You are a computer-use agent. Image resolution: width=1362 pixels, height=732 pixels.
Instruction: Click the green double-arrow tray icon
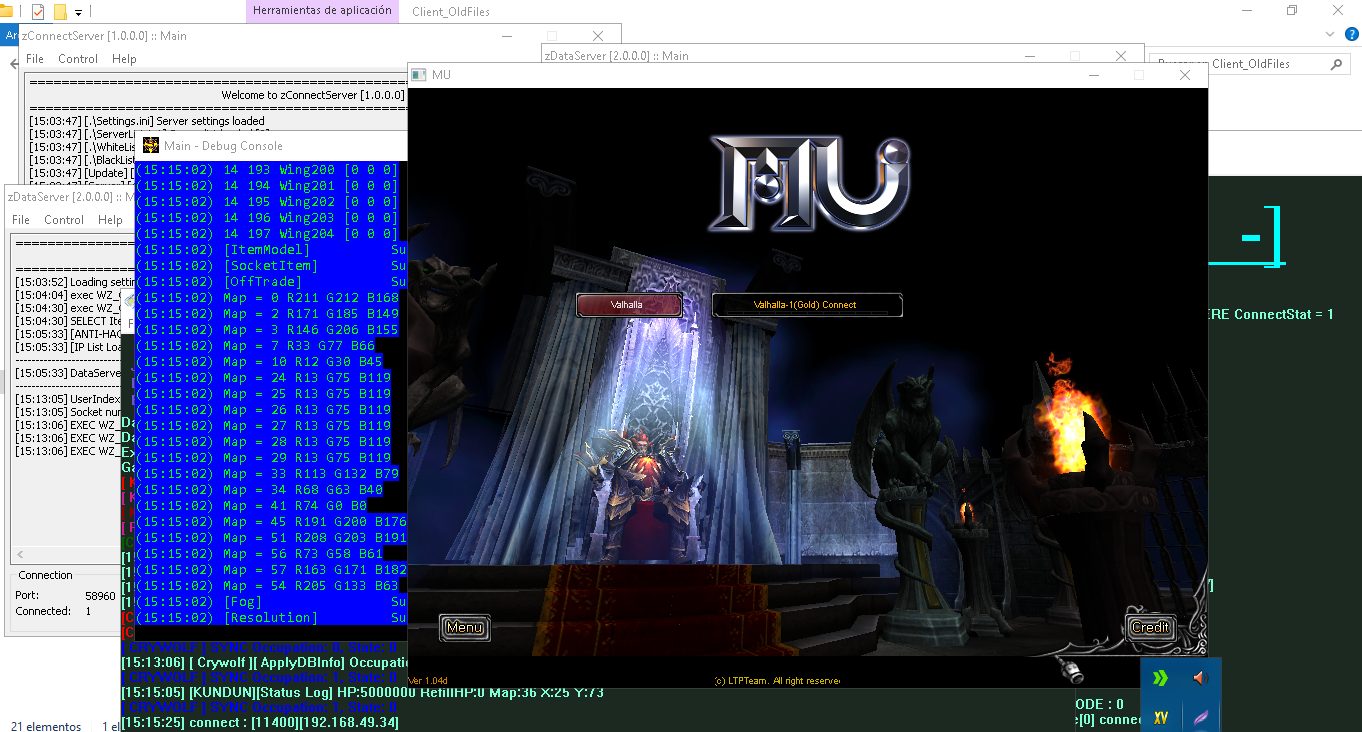[1160, 679]
